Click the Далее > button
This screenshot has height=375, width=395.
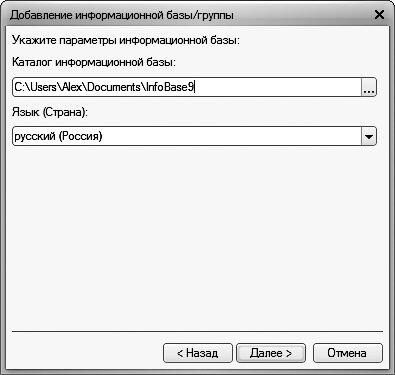point(271,353)
